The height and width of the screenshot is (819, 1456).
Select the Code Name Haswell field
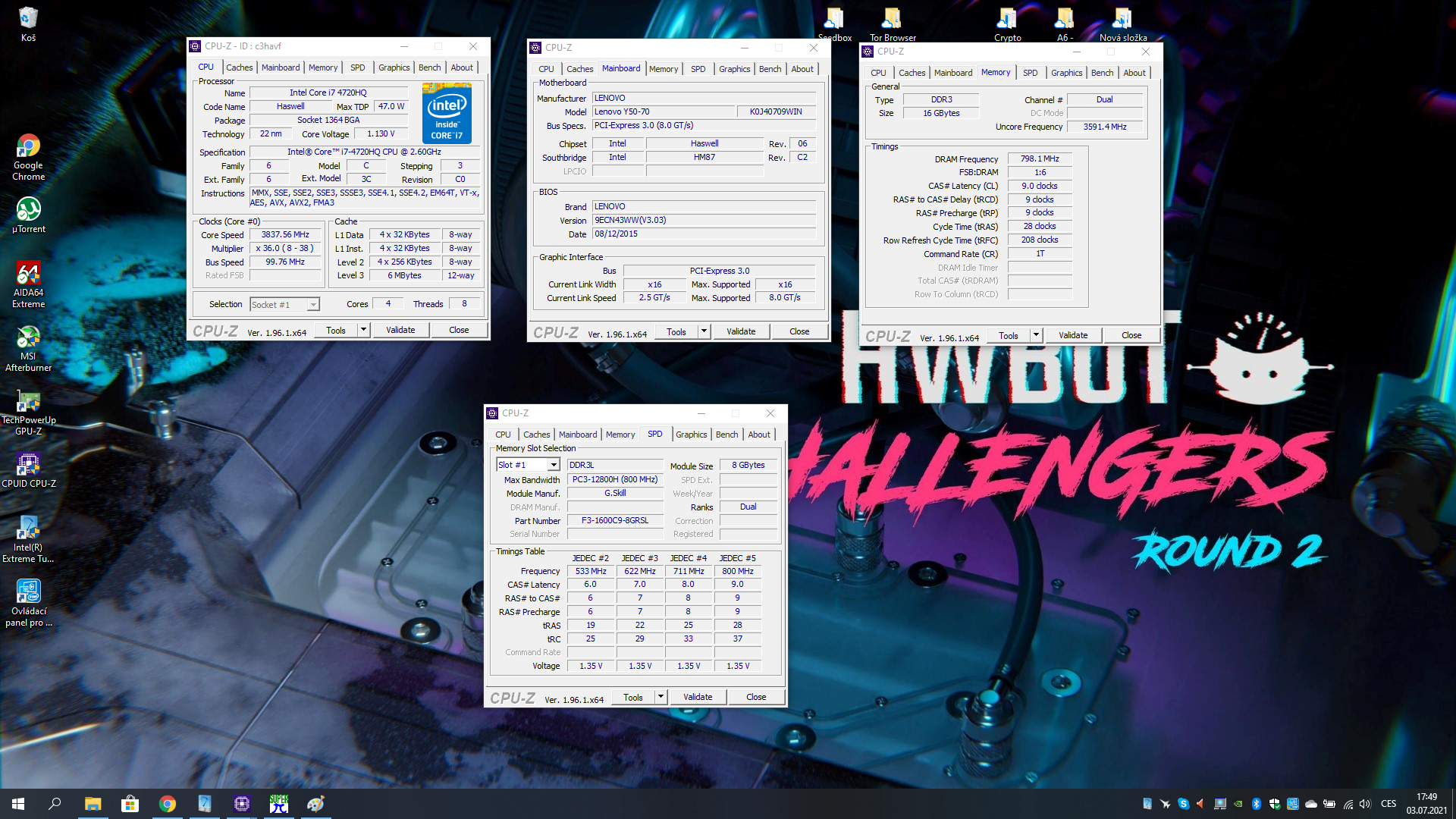(x=290, y=107)
